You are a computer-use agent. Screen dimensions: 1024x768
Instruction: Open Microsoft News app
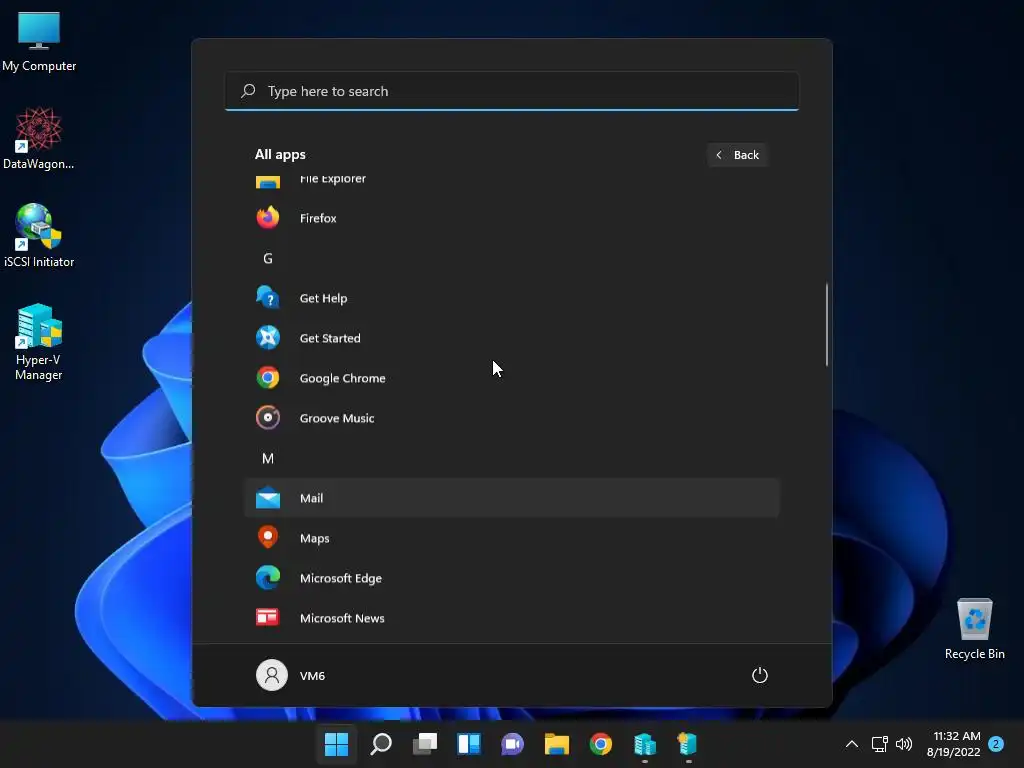pyautogui.click(x=511, y=618)
